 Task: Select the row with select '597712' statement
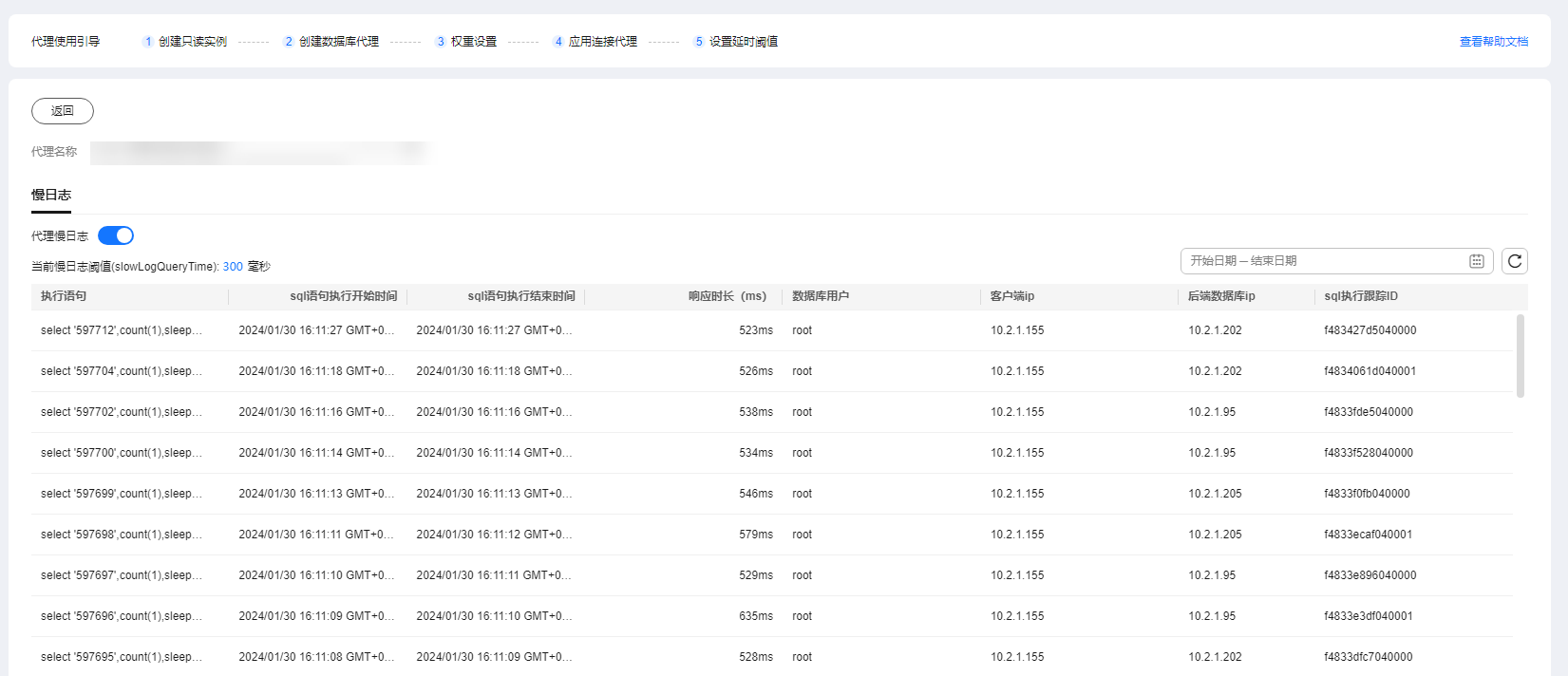coord(122,330)
